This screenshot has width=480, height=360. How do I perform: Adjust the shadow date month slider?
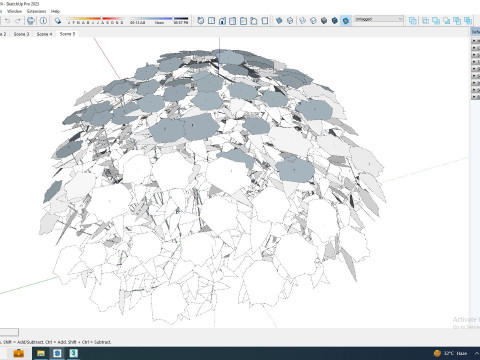tap(95, 21)
